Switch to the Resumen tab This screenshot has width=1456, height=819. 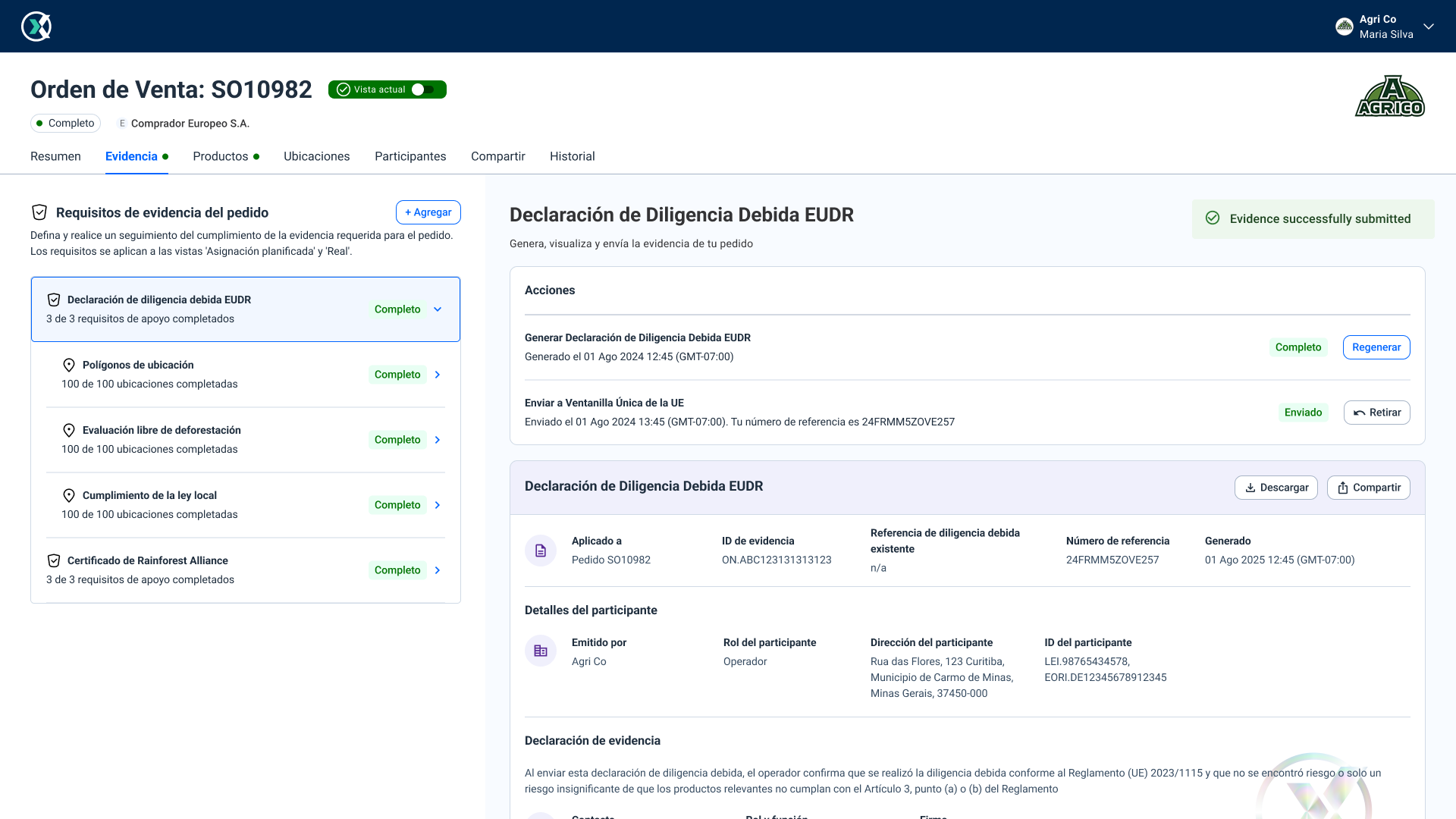tap(55, 156)
